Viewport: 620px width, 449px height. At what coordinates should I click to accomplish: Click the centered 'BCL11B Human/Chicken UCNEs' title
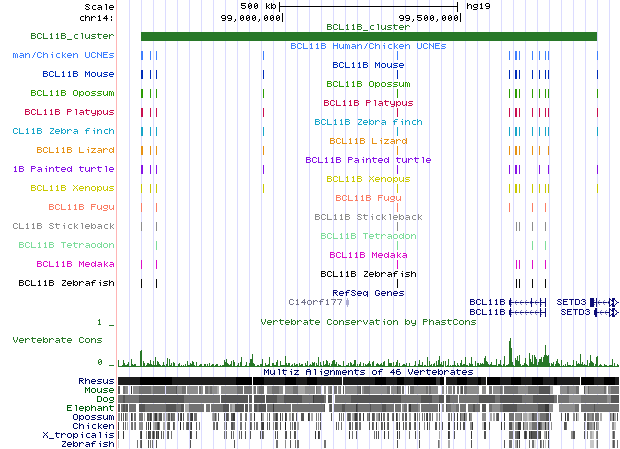(368, 46)
